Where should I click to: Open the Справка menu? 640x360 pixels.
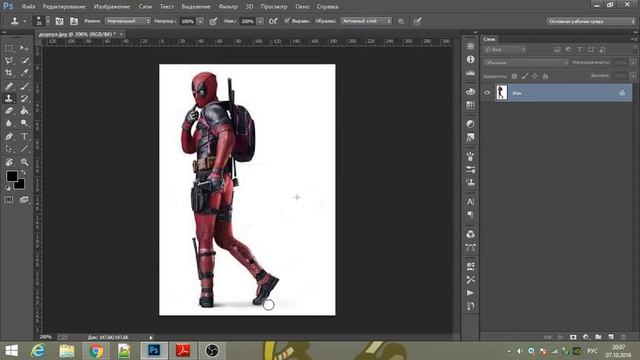tap(327, 7)
